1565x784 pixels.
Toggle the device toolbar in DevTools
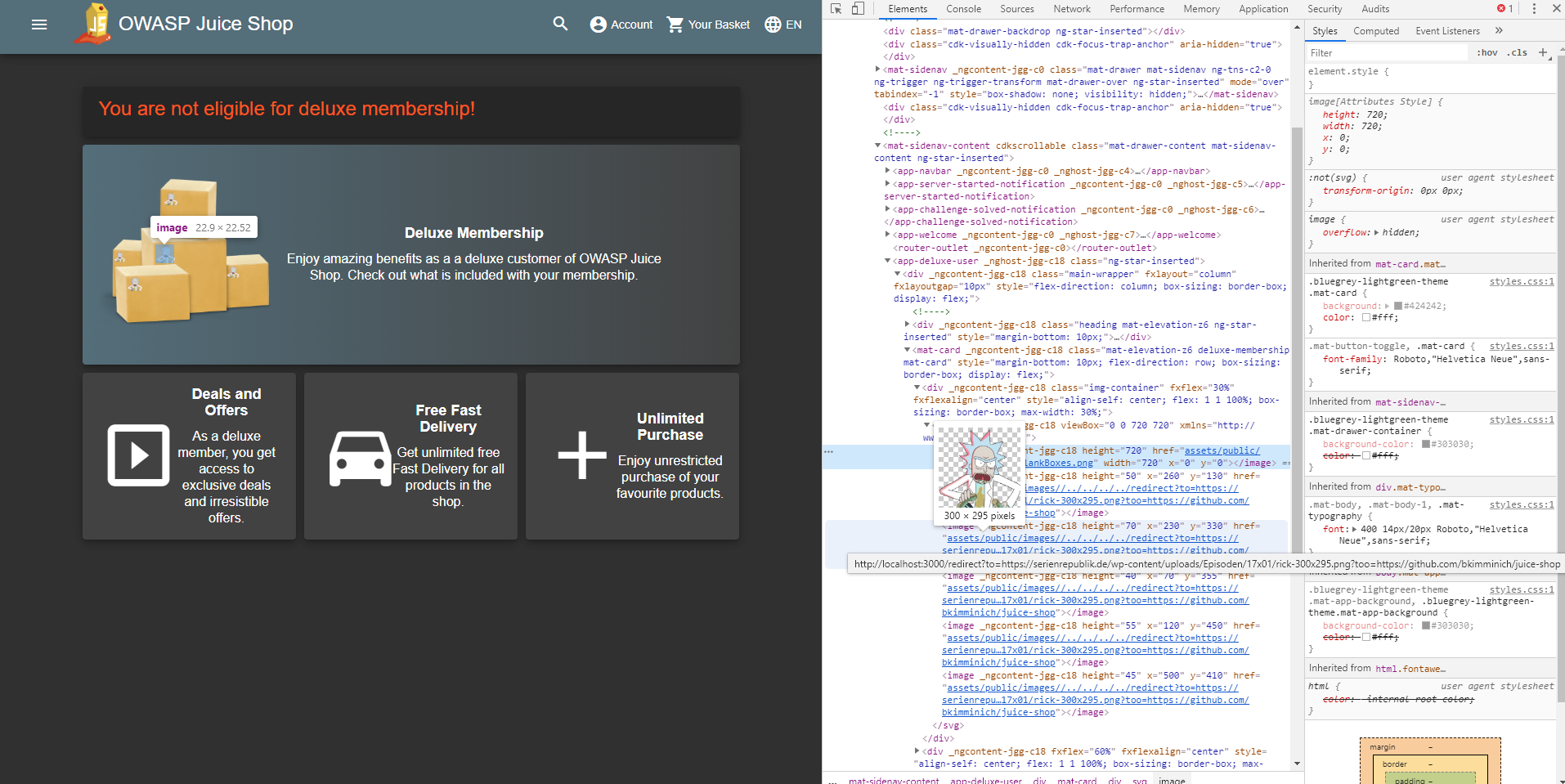point(858,8)
